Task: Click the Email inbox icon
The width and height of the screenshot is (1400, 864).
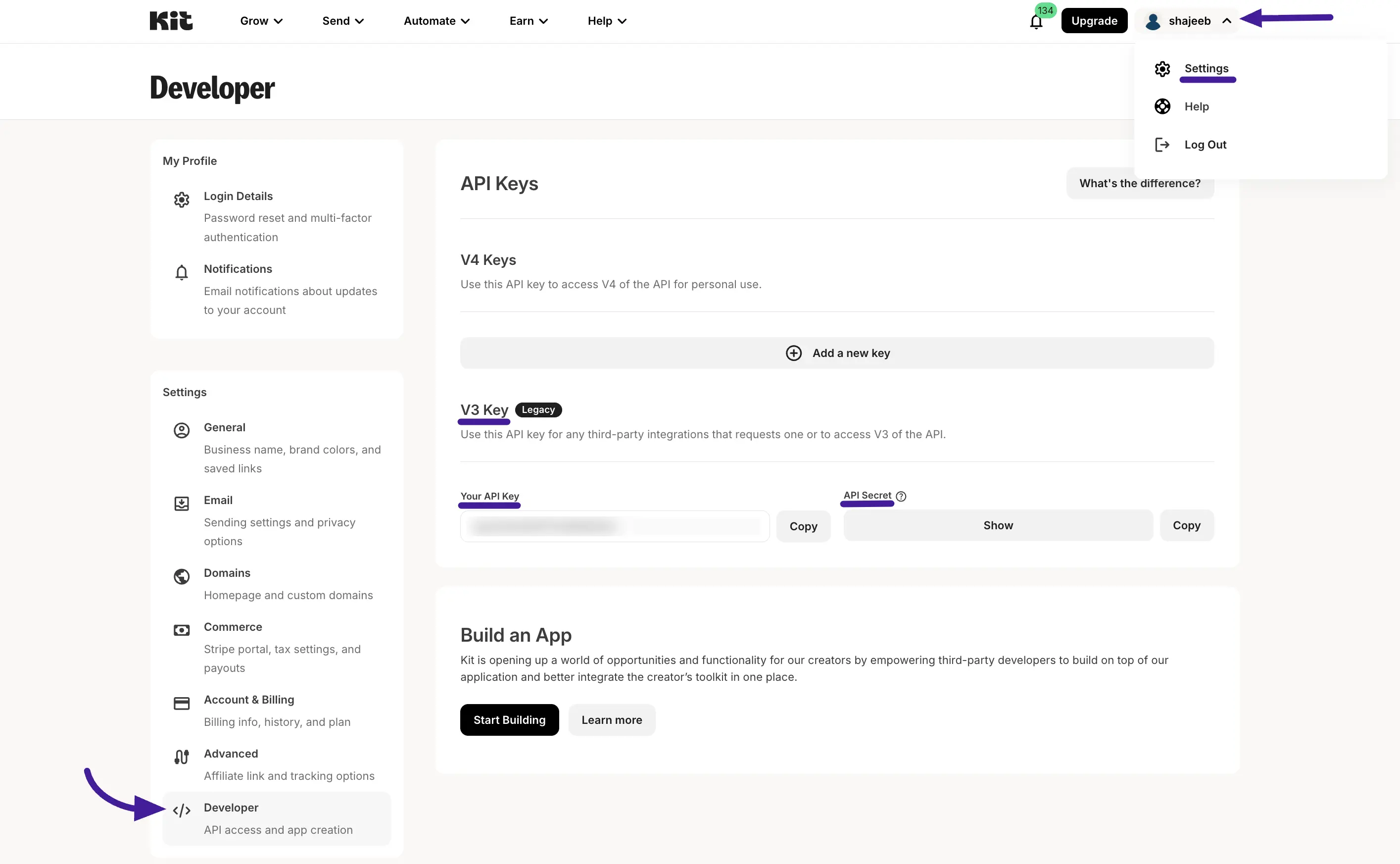Action: [x=182, y=504]
